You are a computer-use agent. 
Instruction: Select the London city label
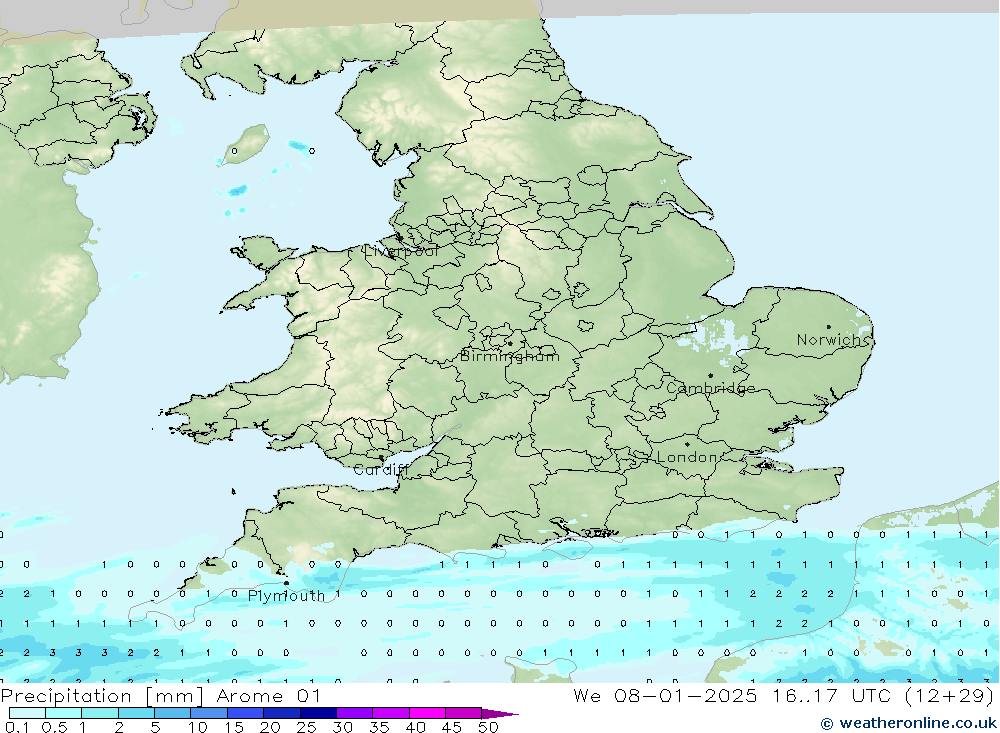click(686, 457)
